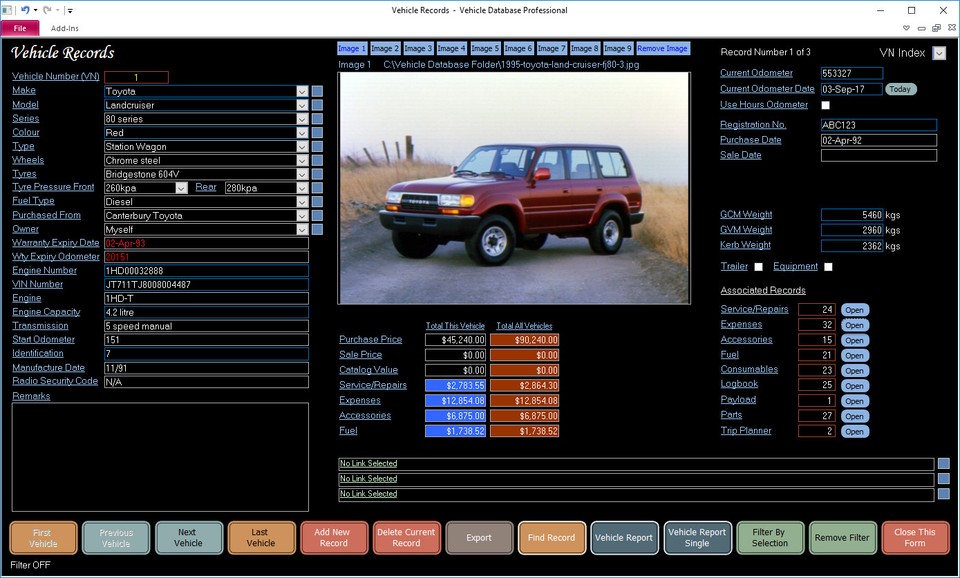Click the blue square button beside Type
This screenshot has width=960, height=578.
(317, 146)
